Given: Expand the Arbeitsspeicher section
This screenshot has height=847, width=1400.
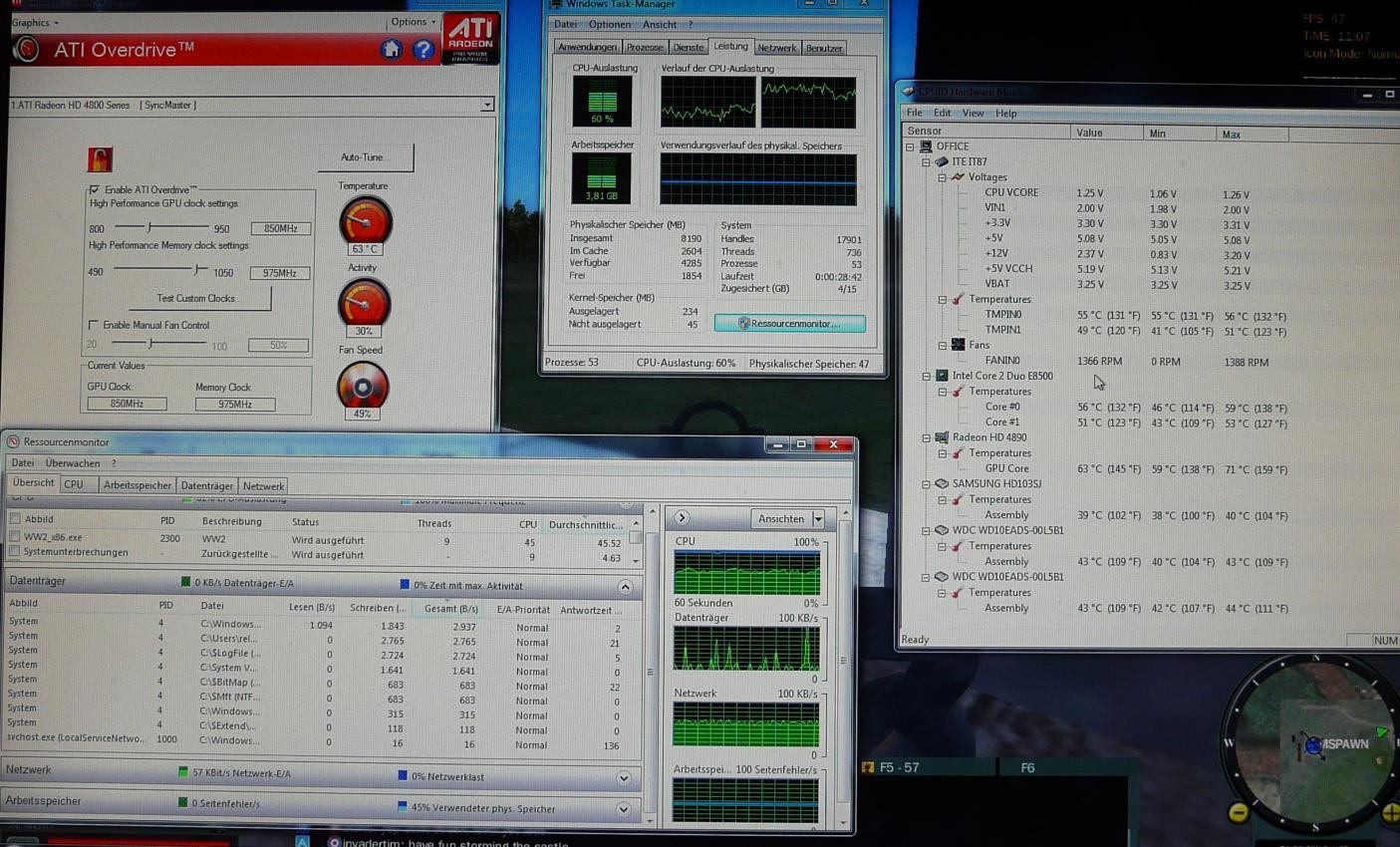Looking at the screenshot, I should [624, 809].
